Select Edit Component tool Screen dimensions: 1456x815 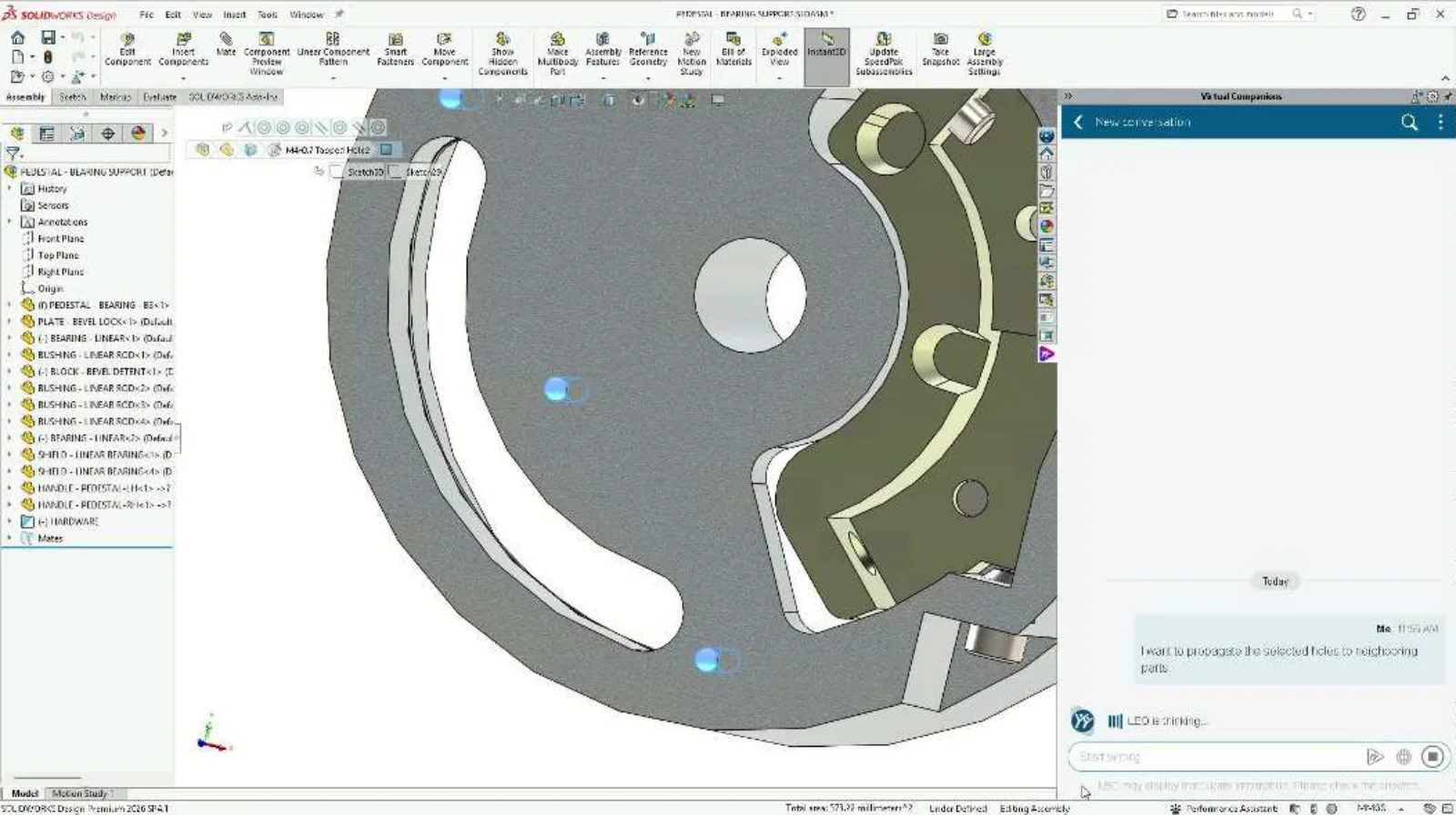tap(127, 50)
